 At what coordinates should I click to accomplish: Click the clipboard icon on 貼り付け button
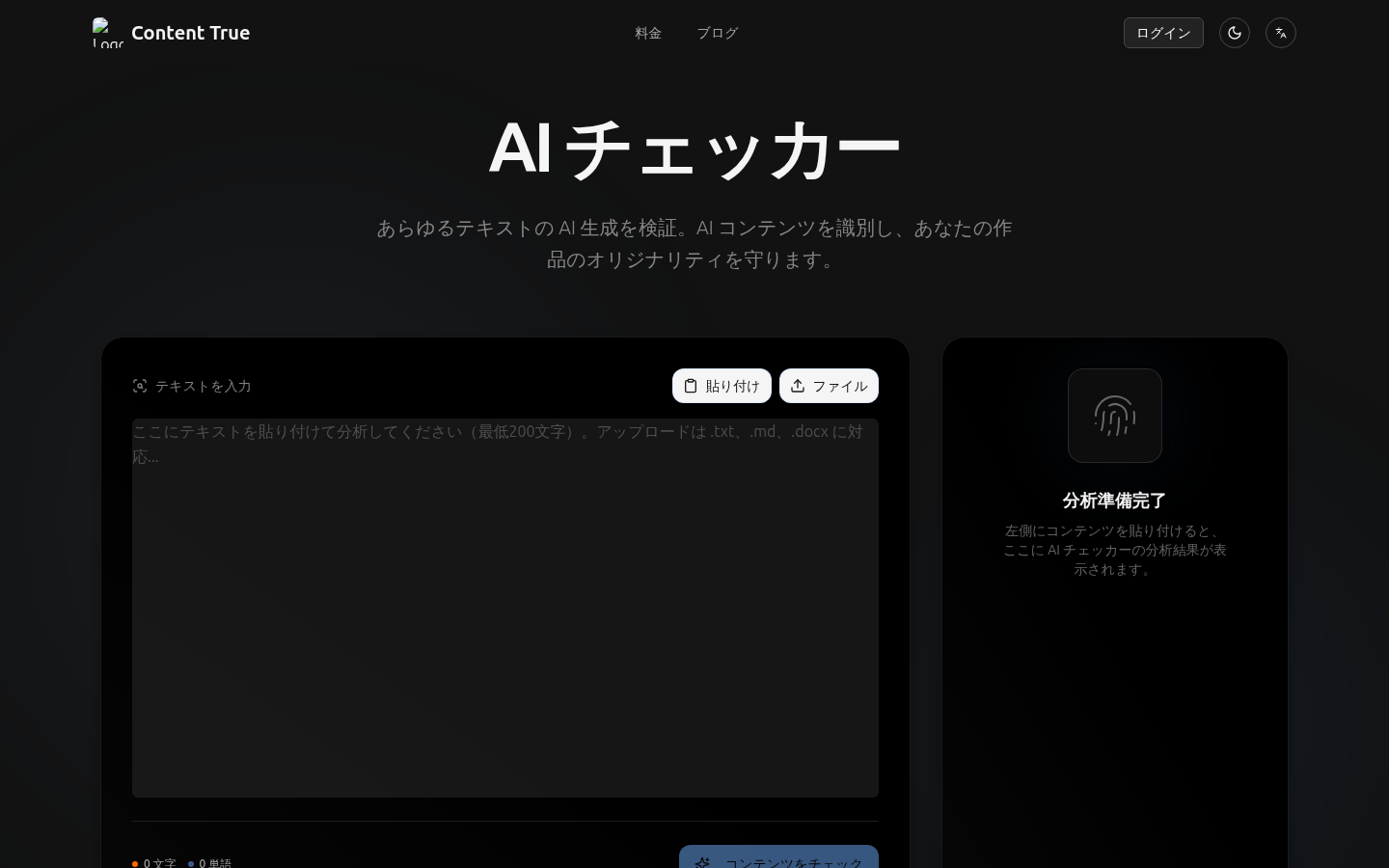(x=691, y=386)
